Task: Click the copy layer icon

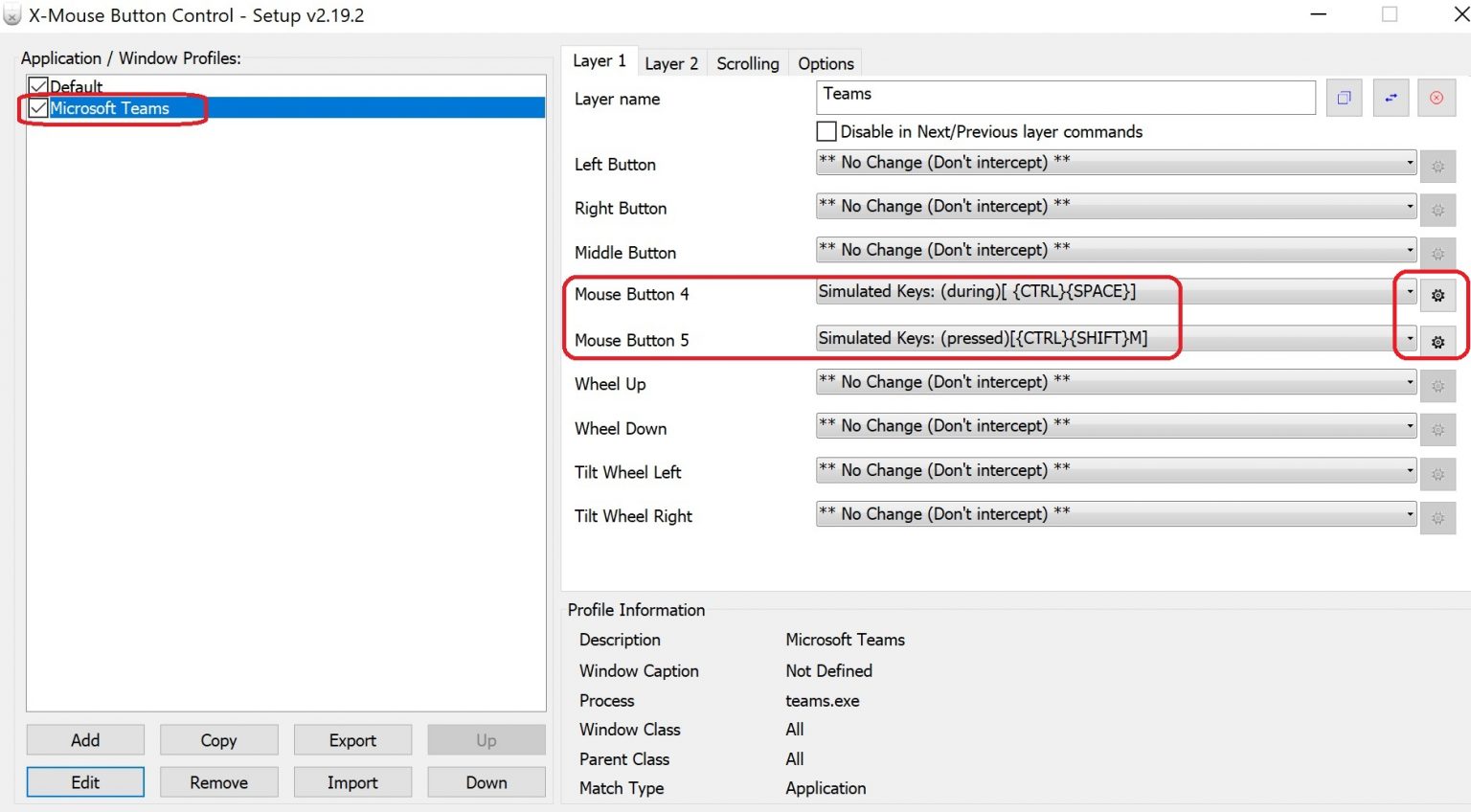Action: 1344,98
